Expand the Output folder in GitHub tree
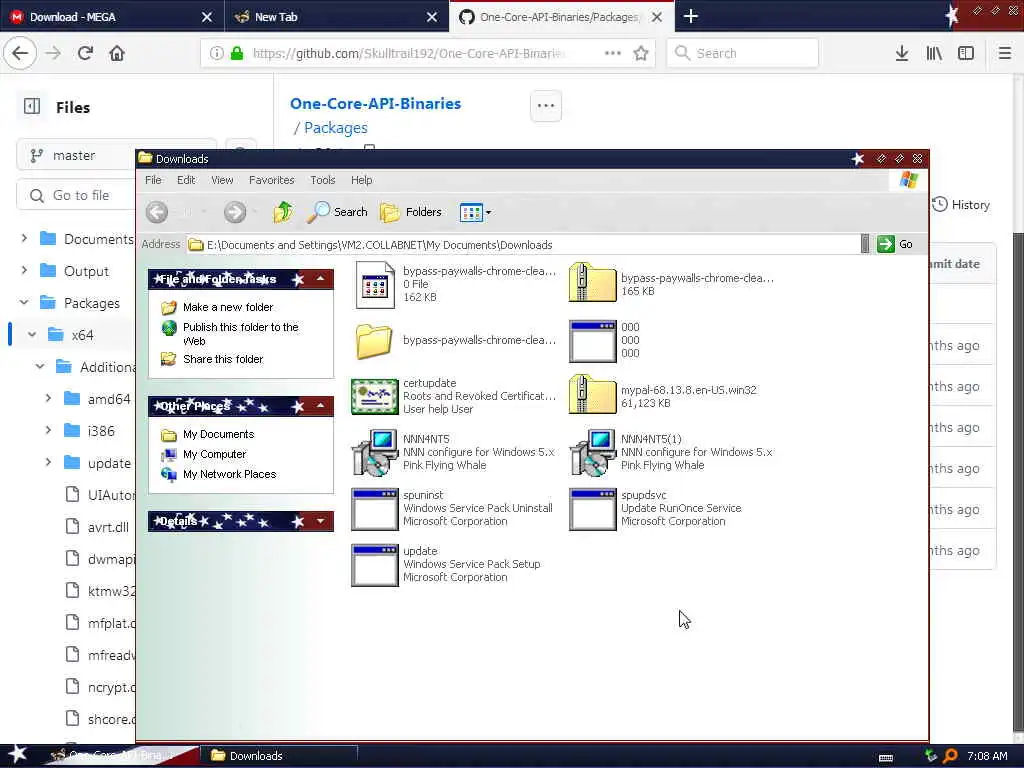The width and height of the screenshot is (1024, 768). pos(24,270)
